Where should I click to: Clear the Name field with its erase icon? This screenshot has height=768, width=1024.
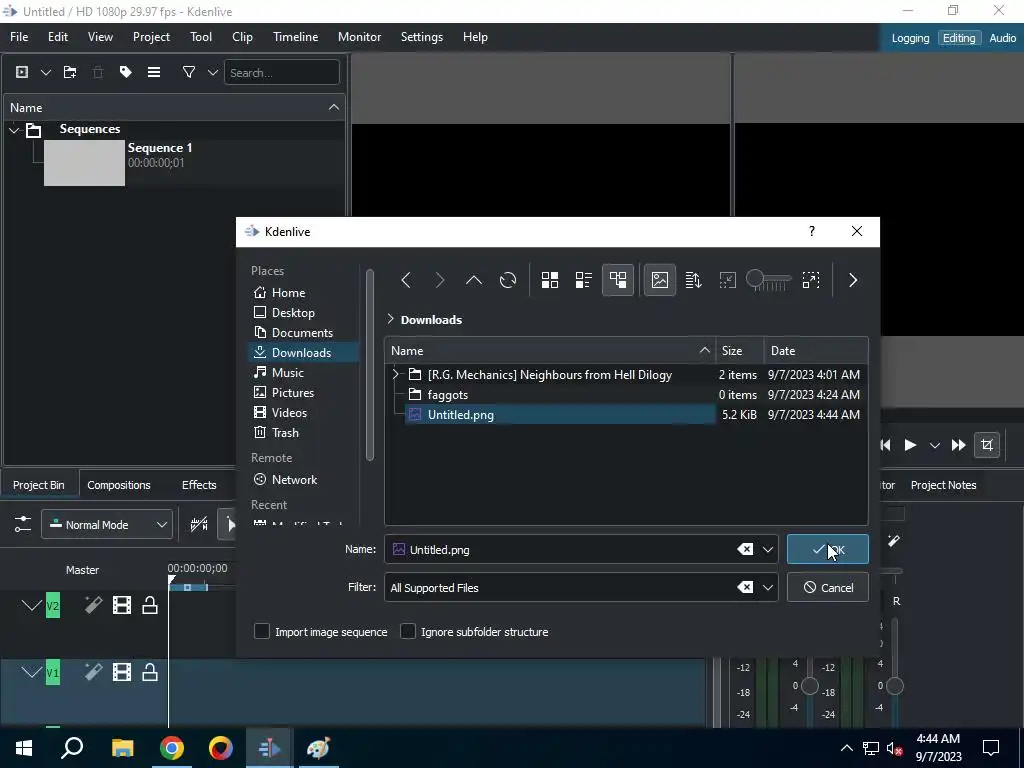(x=745, y=550)
